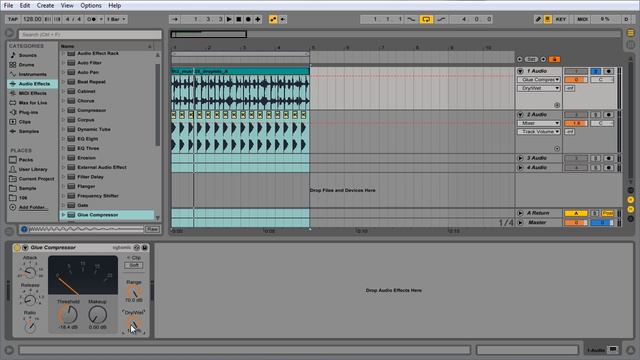Toggle the MIDI map mode switch

[582, 19]
